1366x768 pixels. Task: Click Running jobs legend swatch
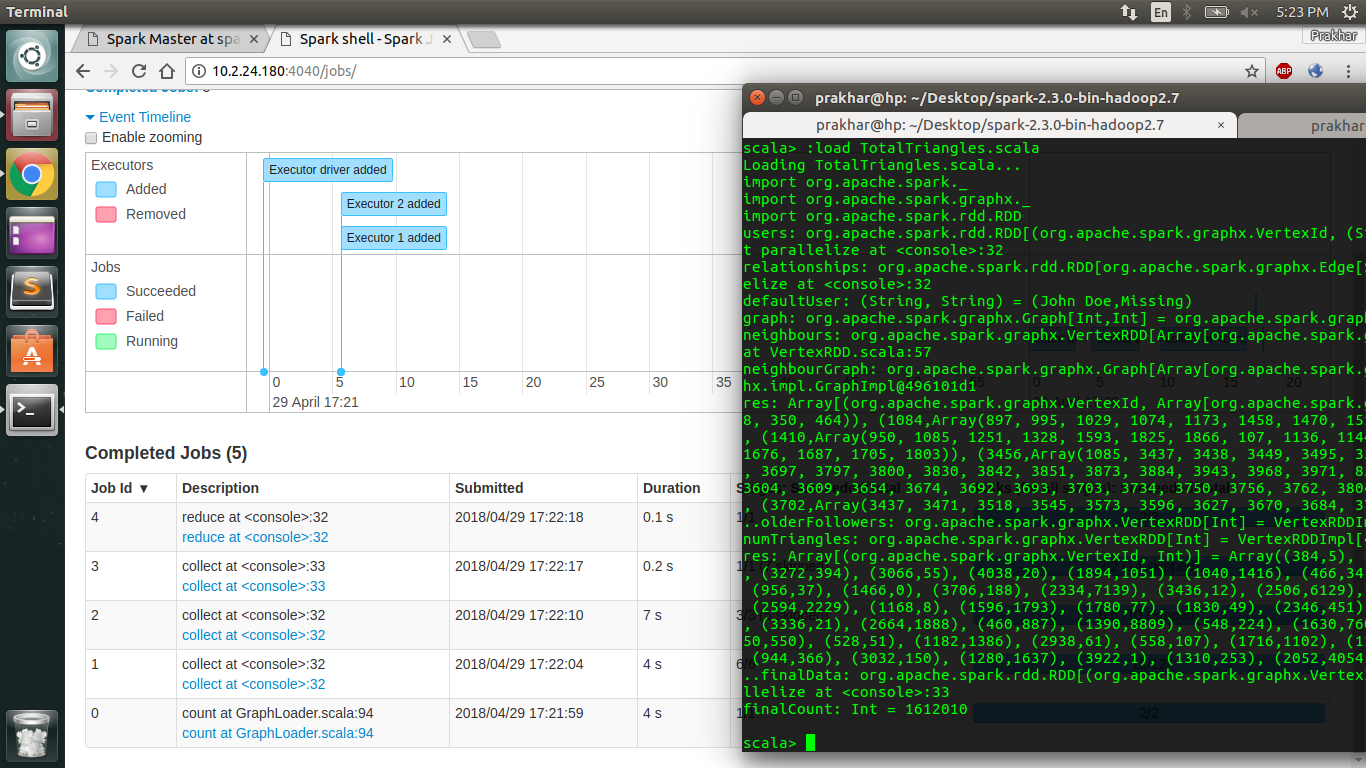tap(106, 341)
